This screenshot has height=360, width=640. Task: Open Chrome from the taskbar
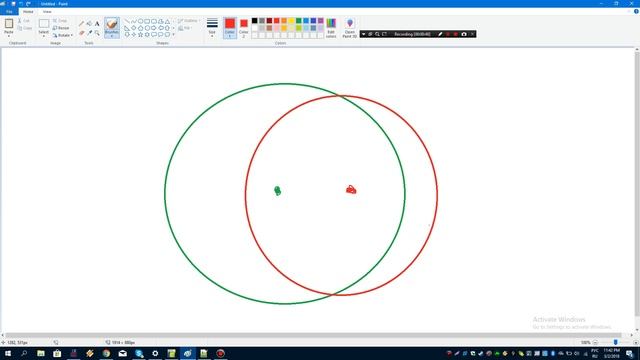point(106,353)
